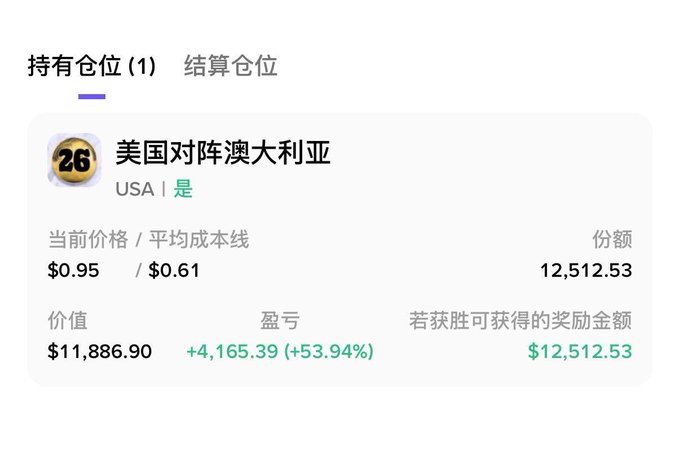
Task: Switch to the 结算仓位 tab
Action: tap(230, 66)
